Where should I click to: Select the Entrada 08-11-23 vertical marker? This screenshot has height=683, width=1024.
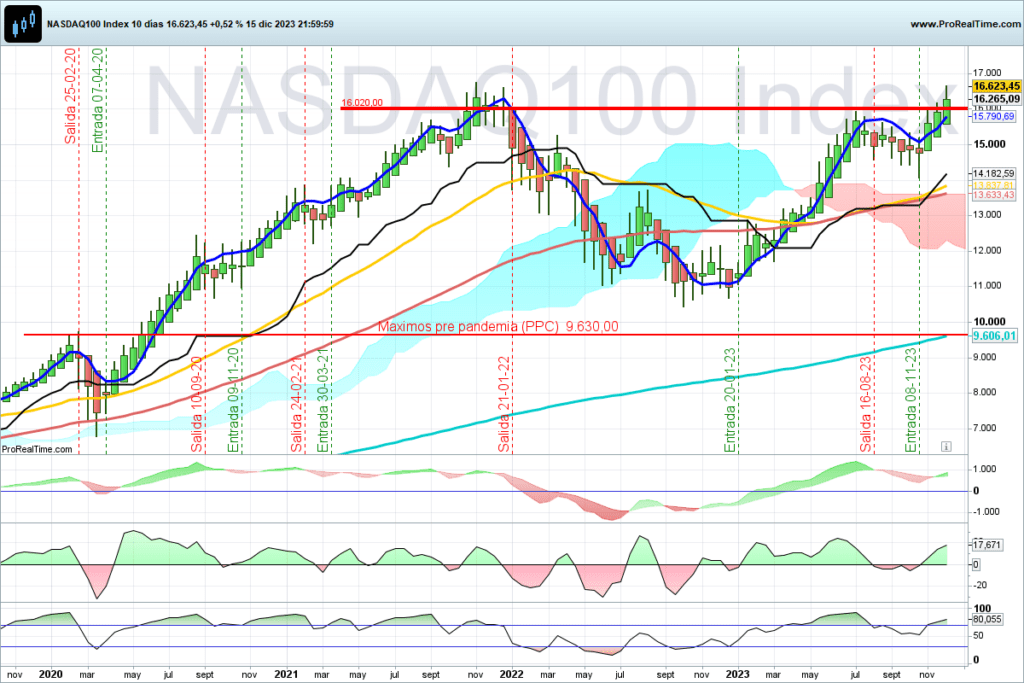point(911,400)
